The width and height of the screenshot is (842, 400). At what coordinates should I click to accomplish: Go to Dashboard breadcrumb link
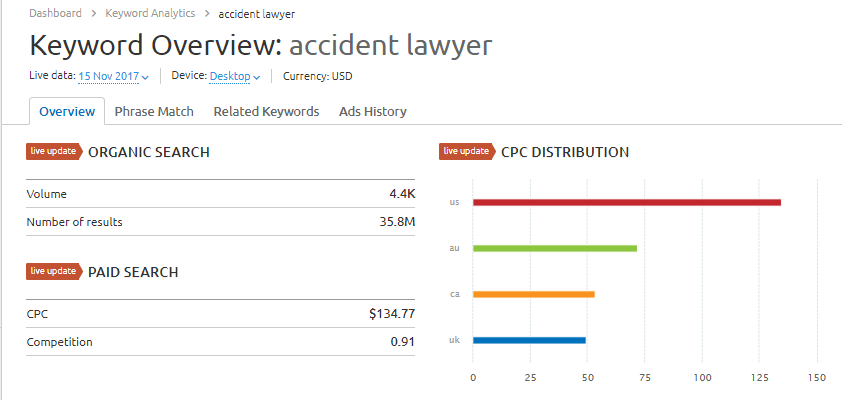click(55, 13)
